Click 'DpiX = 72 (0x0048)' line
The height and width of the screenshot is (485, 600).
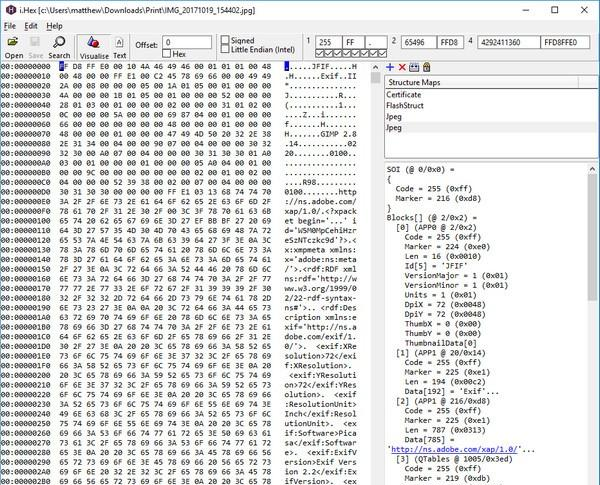click(445, 305)
